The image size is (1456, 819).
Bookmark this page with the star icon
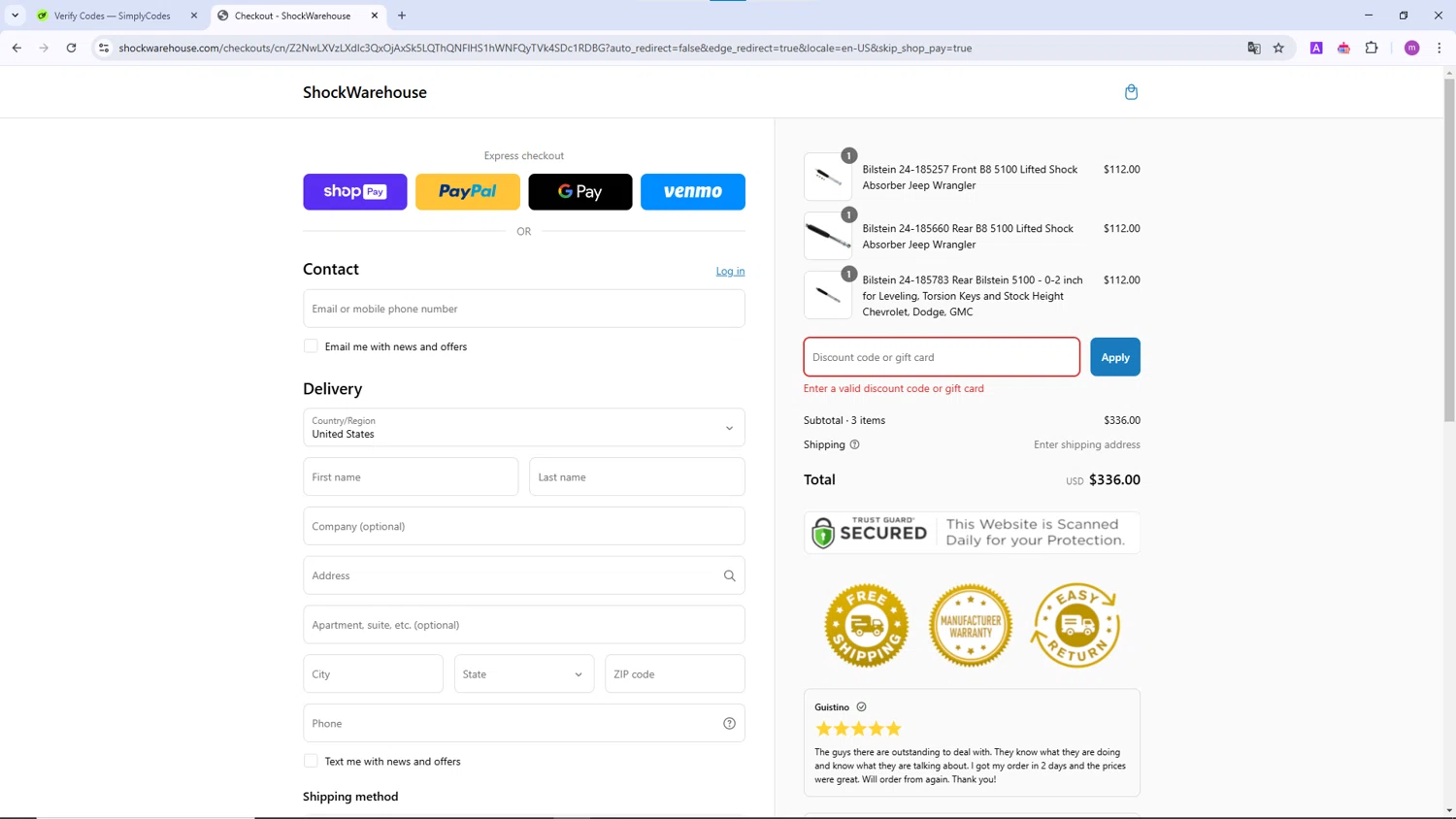point(1278,48)
